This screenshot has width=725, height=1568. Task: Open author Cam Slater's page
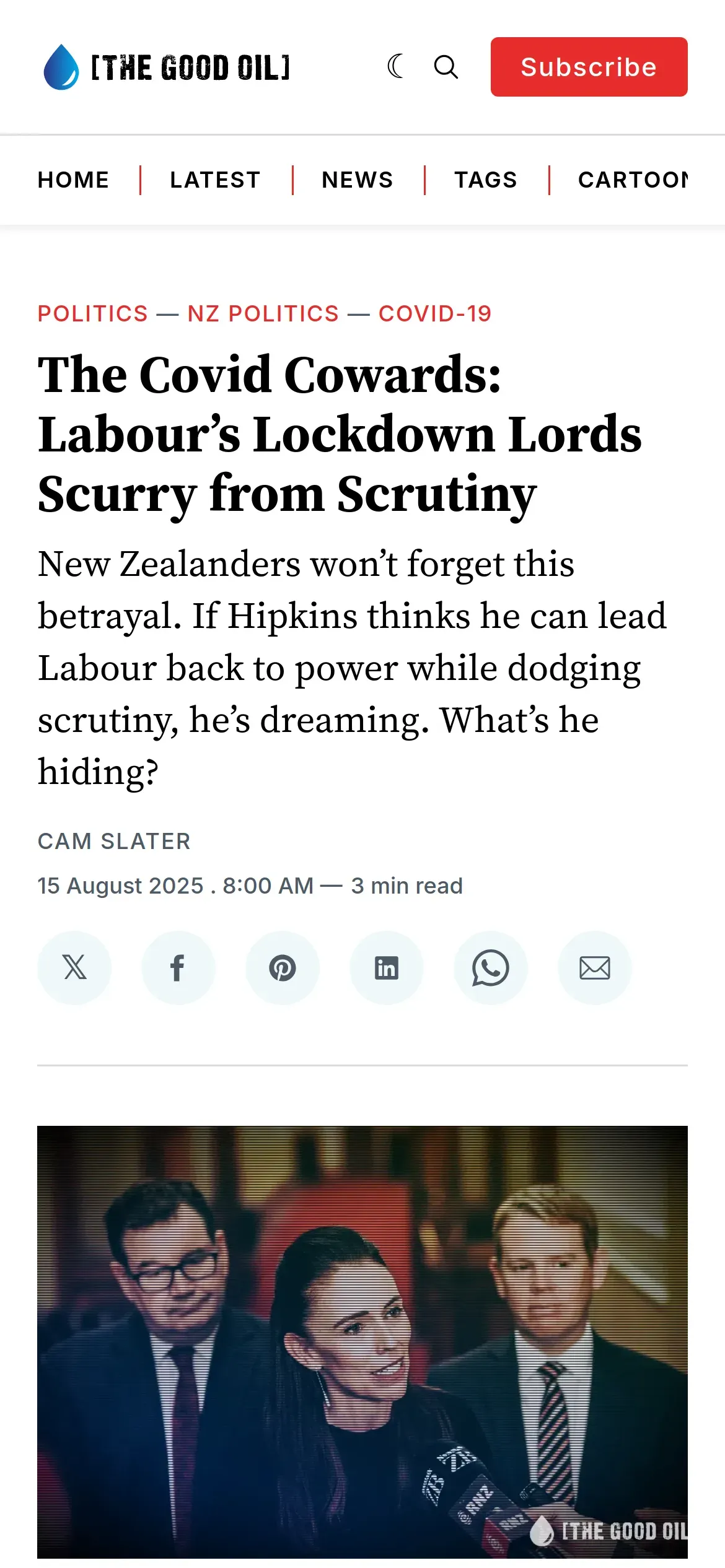tap(114, 841)
